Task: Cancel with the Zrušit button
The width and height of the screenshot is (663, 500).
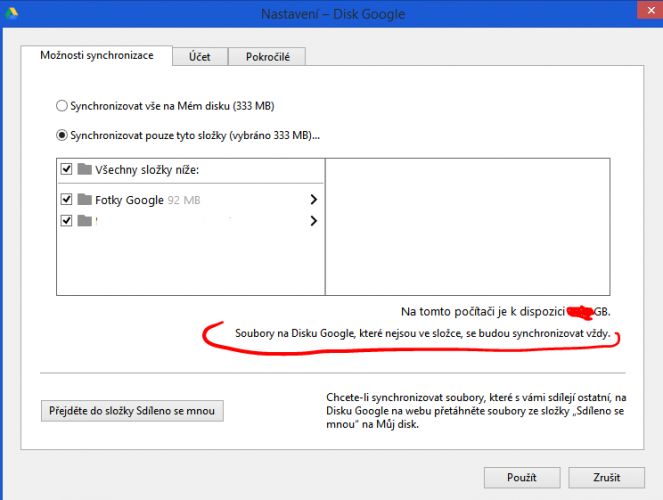Action: pyautogui.click(x=606, y=478)
